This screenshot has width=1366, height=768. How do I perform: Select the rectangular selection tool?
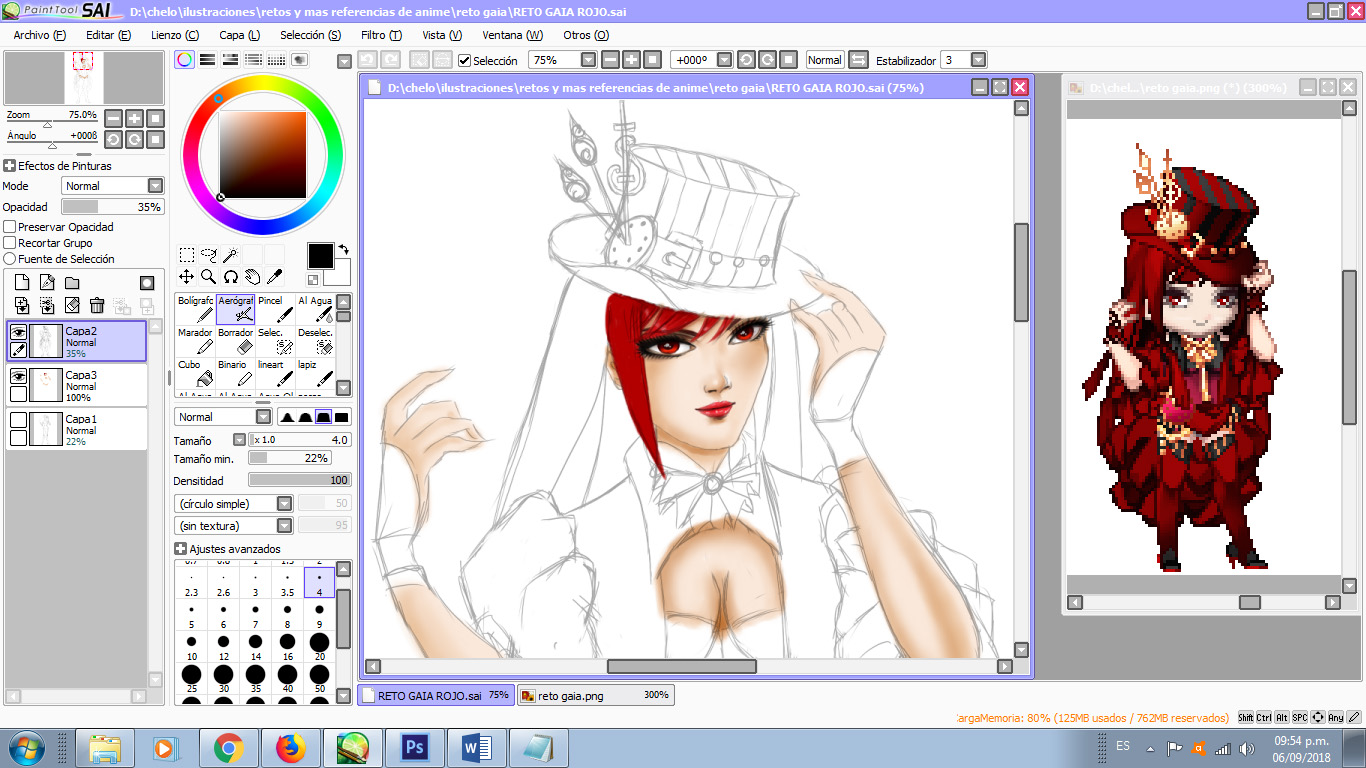pyautogui.click(x=187, y=255)
